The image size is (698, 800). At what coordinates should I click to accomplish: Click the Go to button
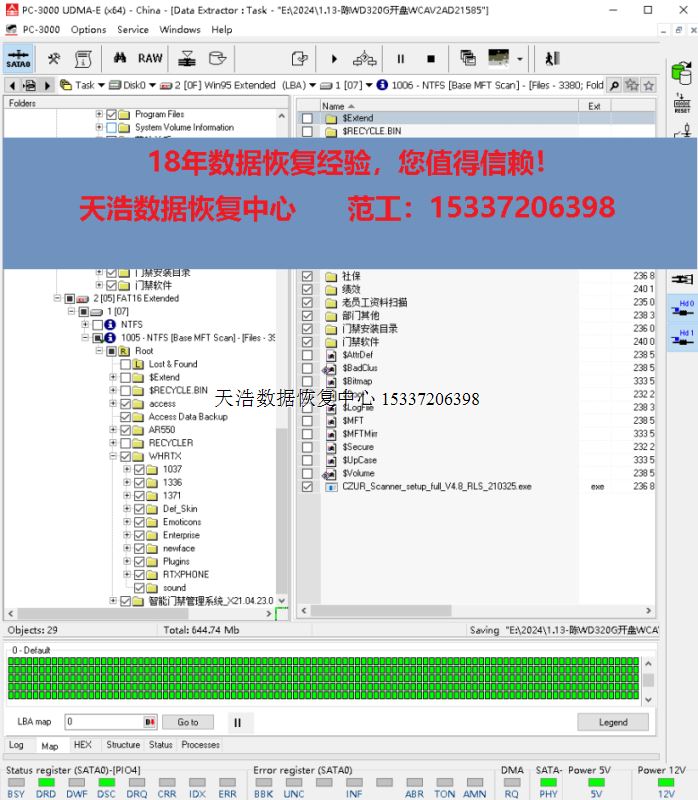188,722
